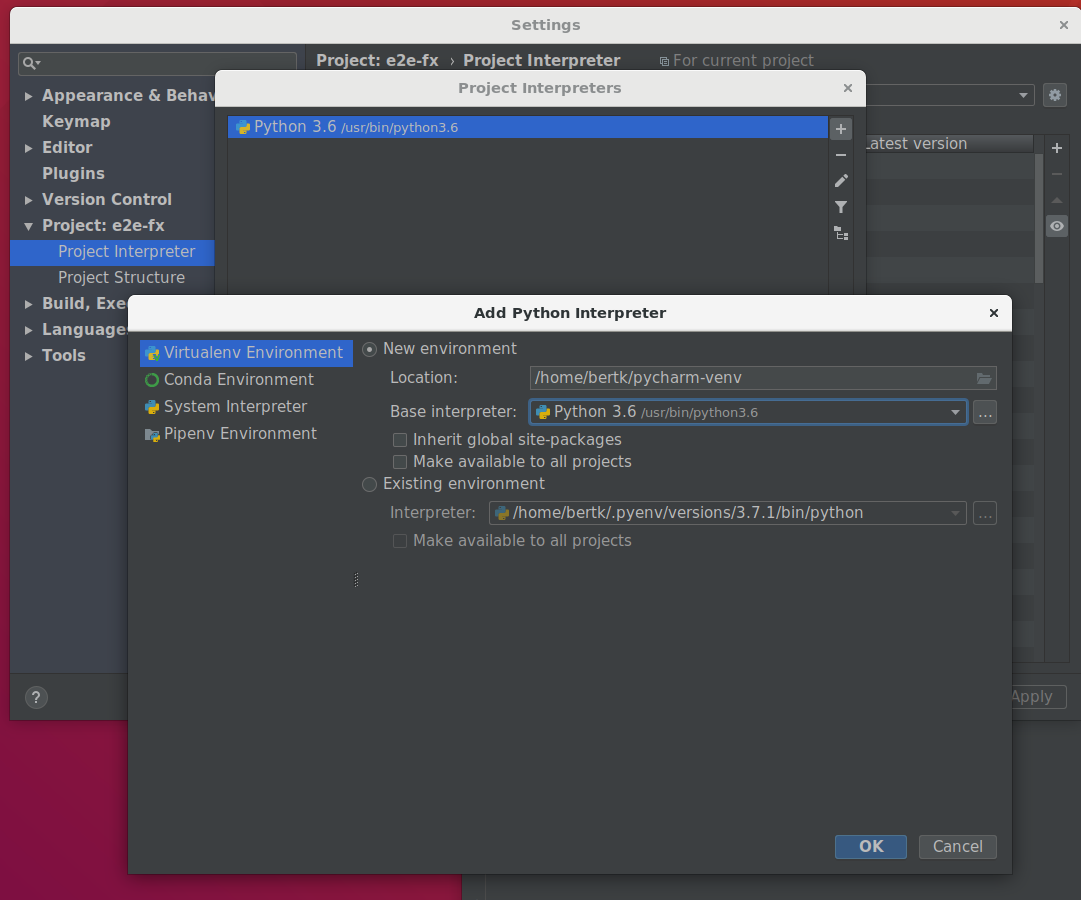The height and width of the screenshot is (900, 1081).
Task: Confirm with OK button
Action: click(871, 847)
